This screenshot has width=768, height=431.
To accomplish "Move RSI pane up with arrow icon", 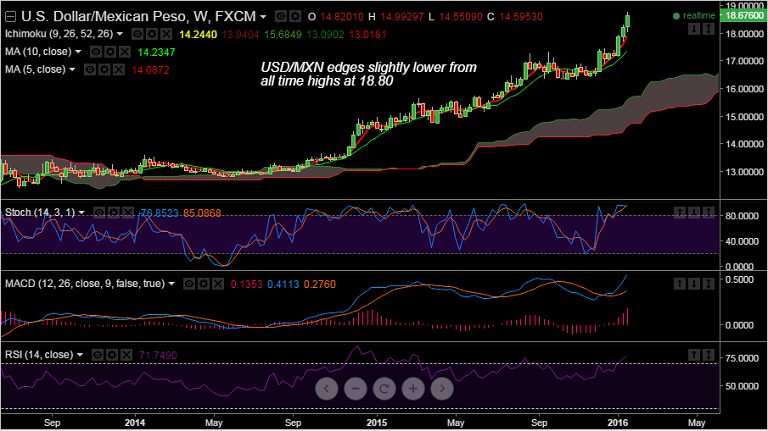I will (694, 355).
